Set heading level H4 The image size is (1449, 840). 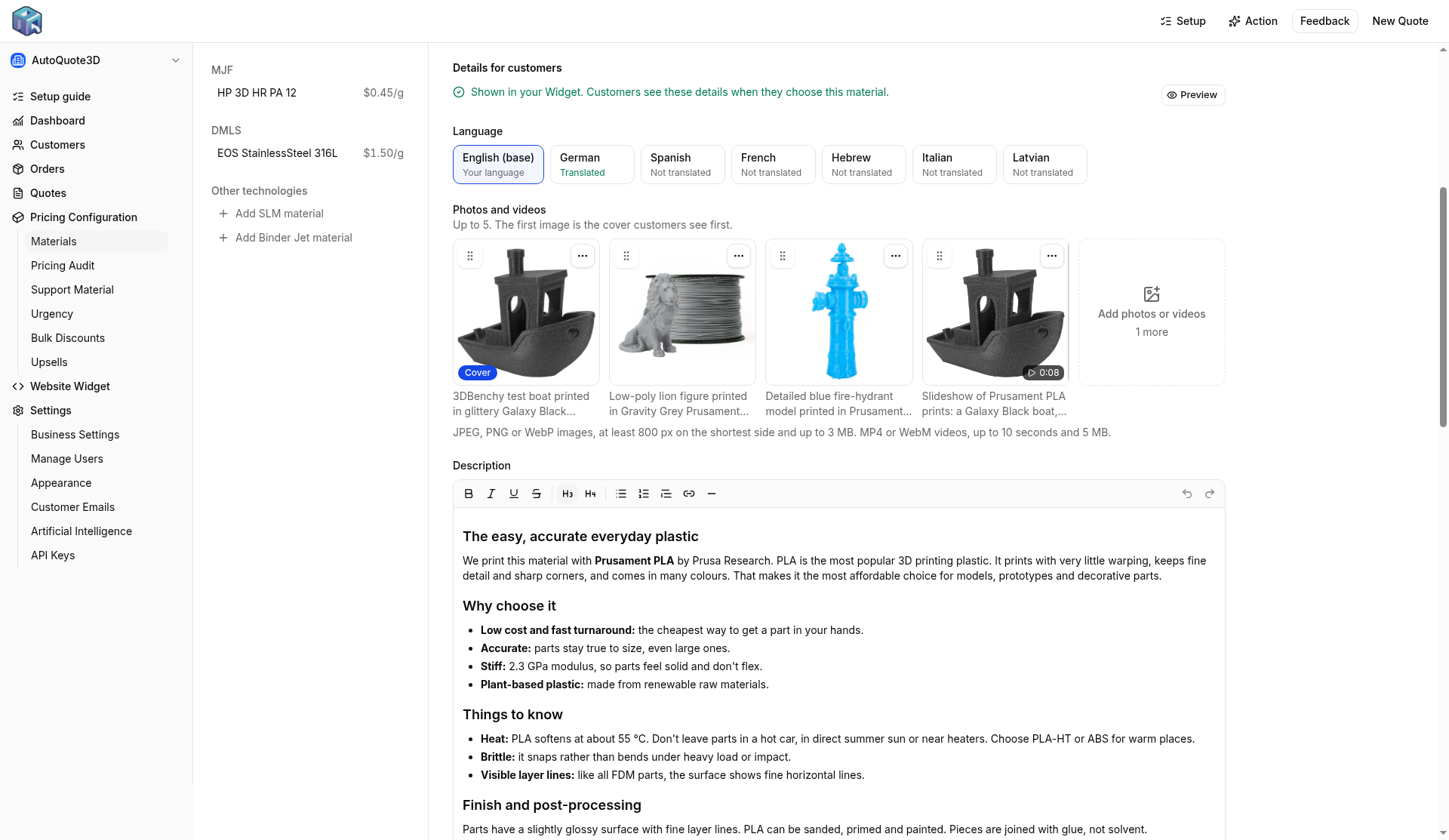(590, 494)
